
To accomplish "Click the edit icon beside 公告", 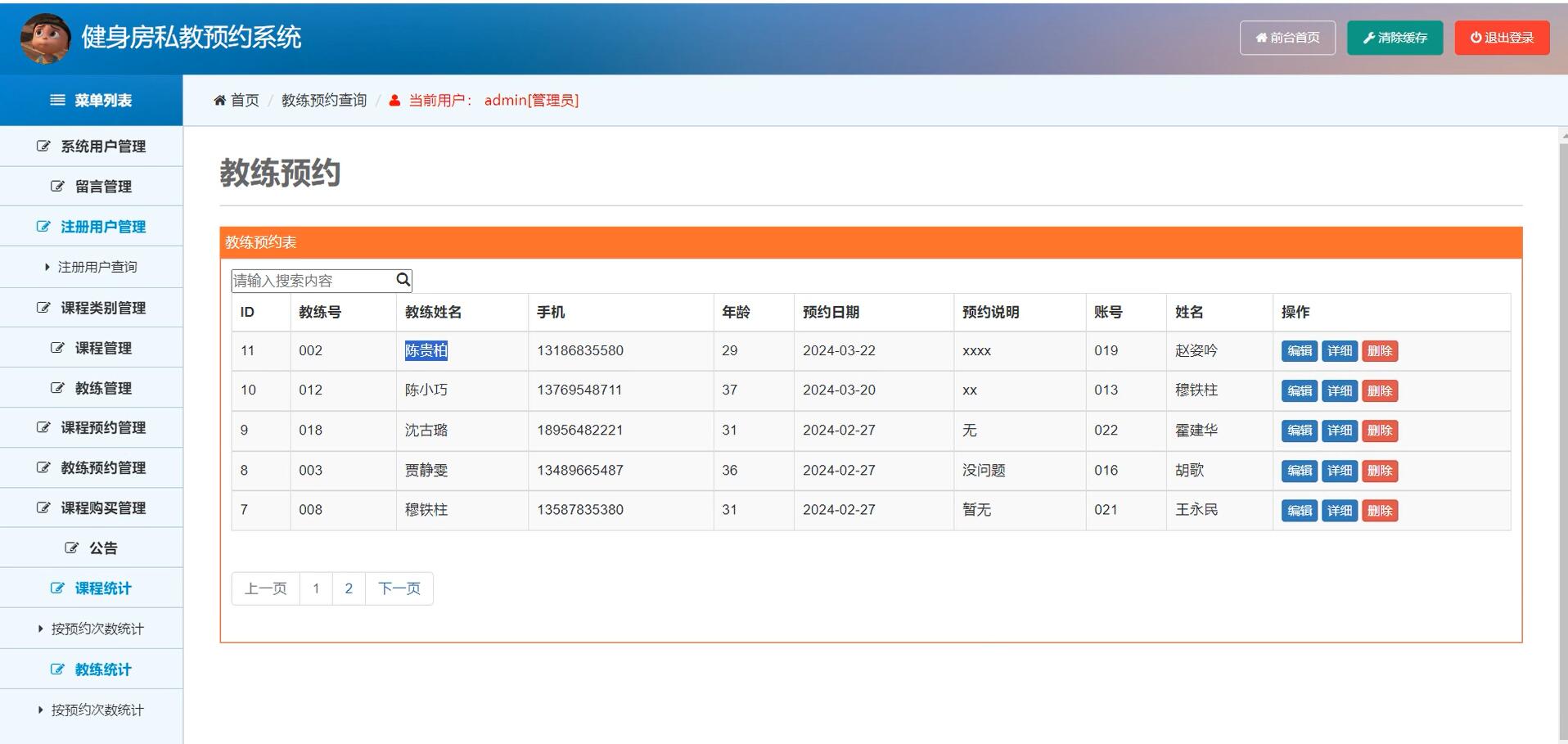I will tap(71, 548).
